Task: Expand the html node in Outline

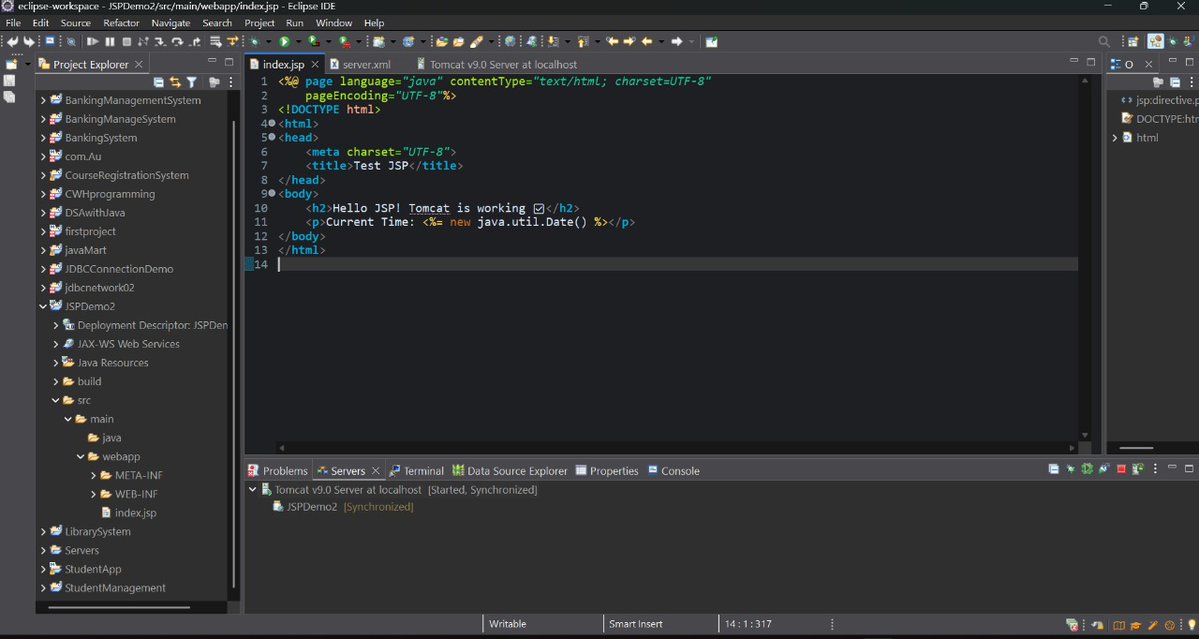Action: tap(1115, 138)
